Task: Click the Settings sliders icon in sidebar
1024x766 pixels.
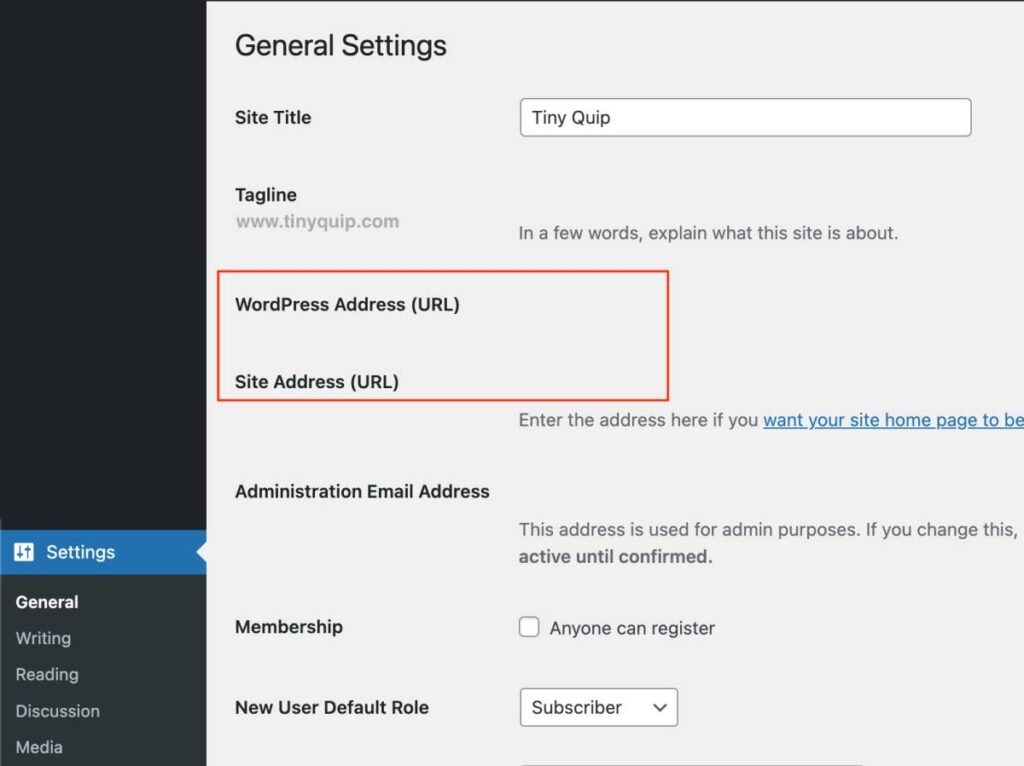Action: (x=24, y=552)
